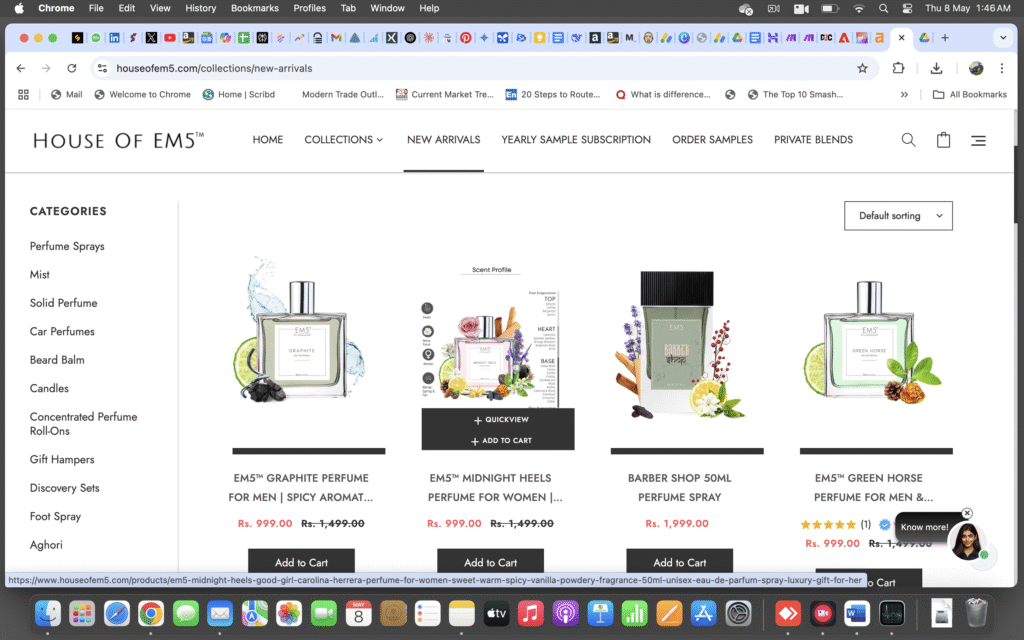Click the House of EM5 logo

pyautogui.click(x=118, y=140)
